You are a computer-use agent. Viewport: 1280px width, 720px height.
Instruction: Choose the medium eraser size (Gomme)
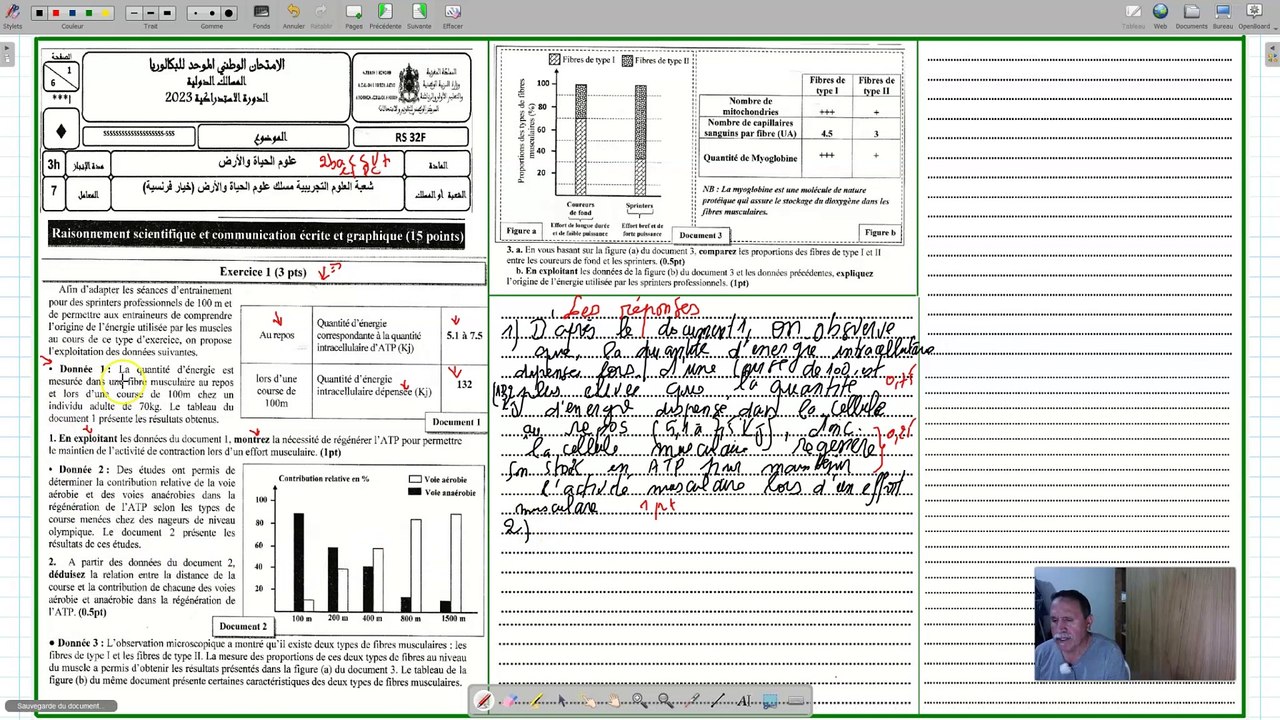pos(211,13)
